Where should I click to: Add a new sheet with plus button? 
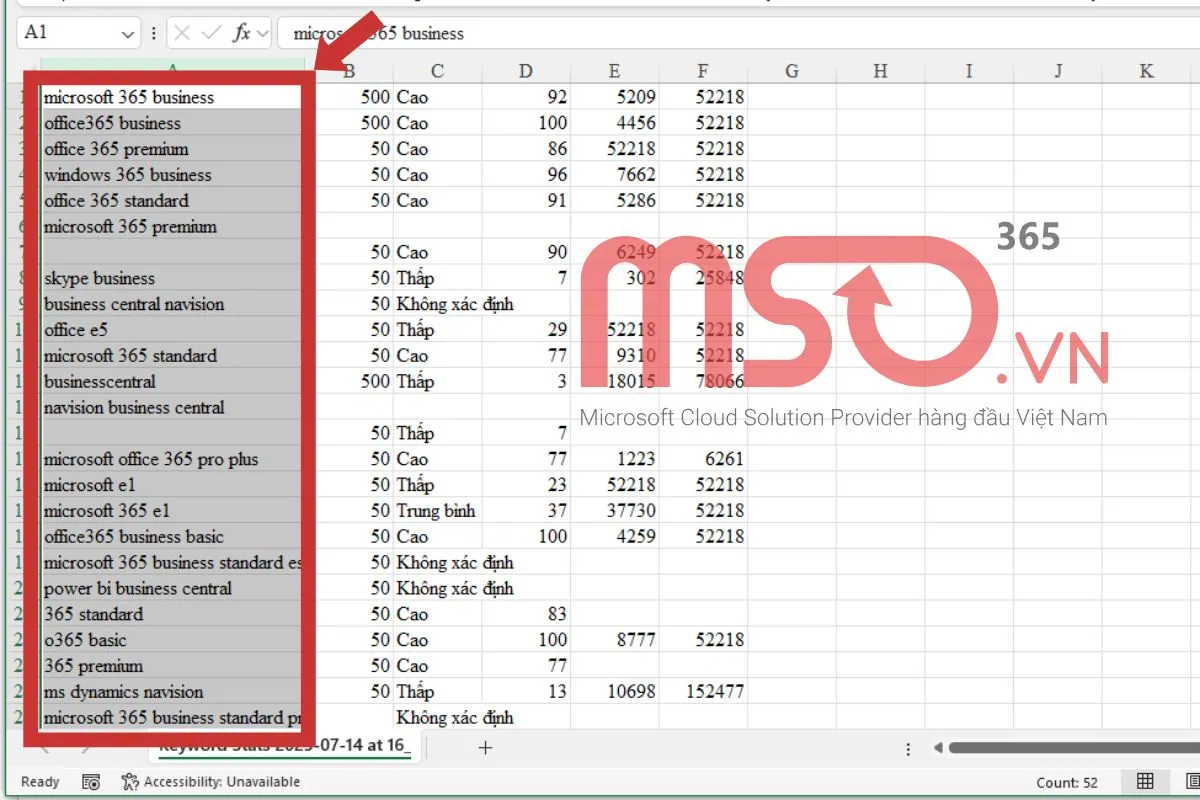[x=485, y=747]
